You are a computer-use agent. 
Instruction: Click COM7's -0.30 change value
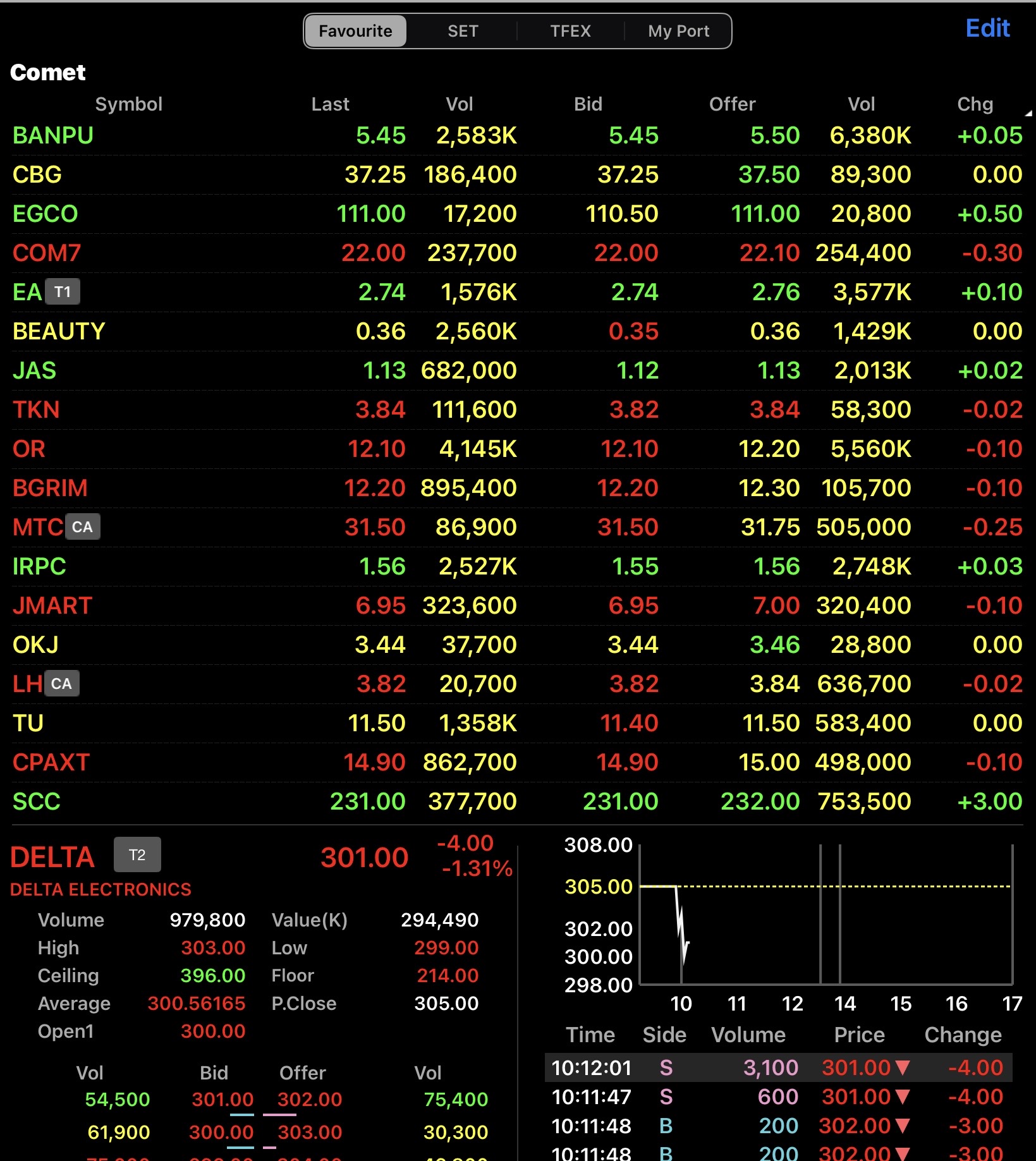pyautogui.click(x=992, y=253)
